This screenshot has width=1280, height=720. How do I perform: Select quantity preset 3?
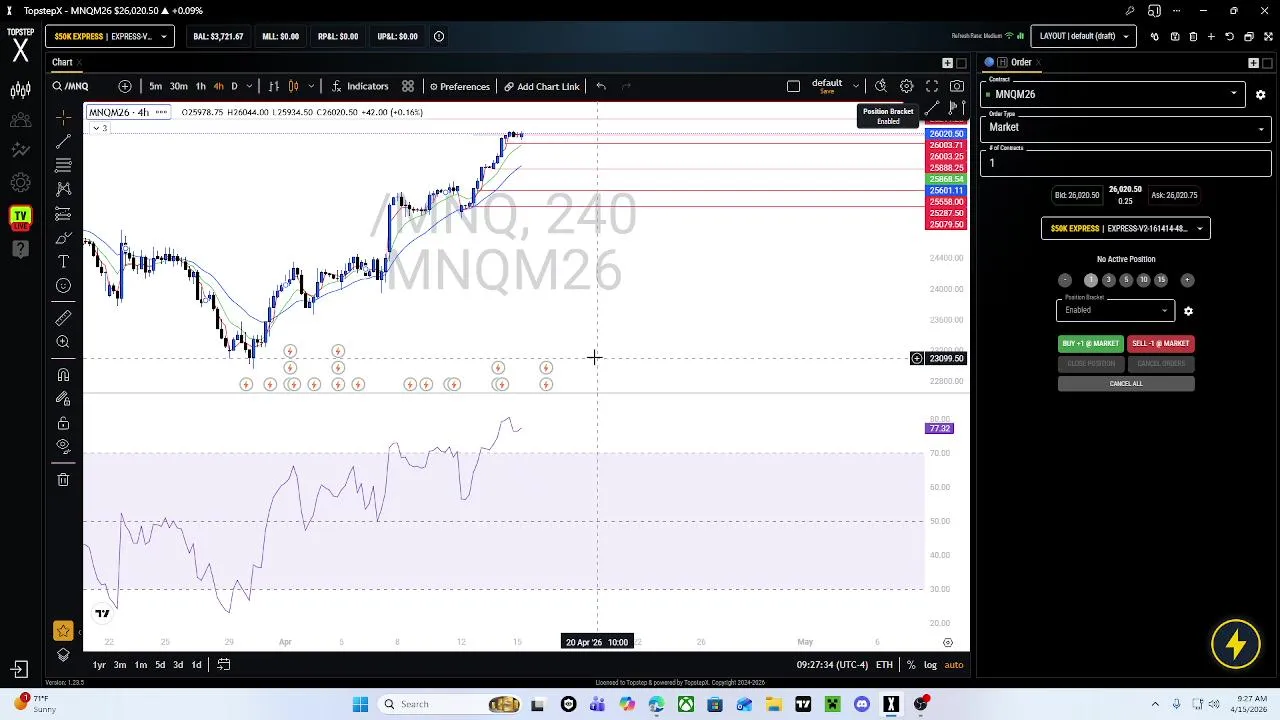tap(1108, 280)
